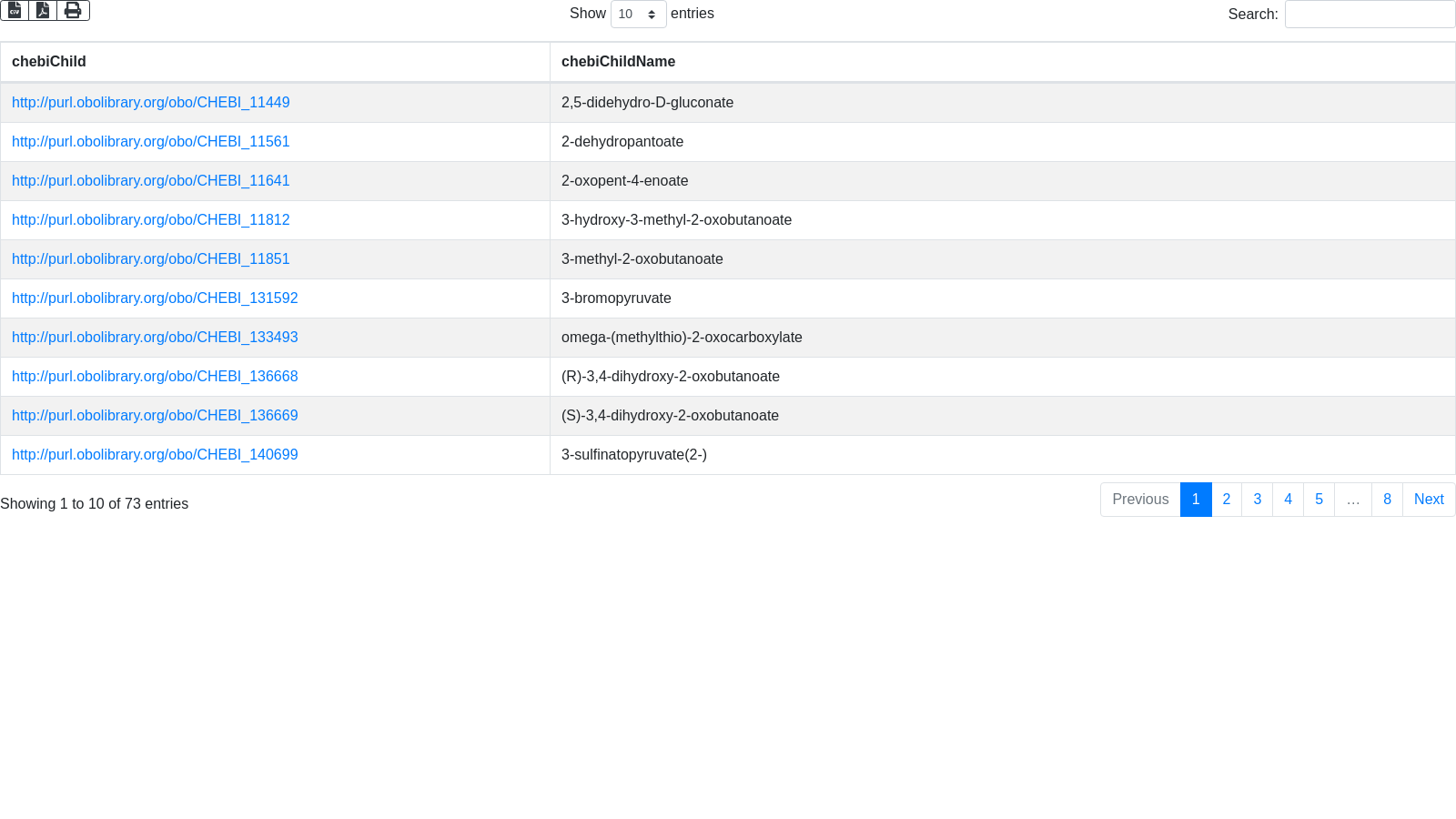This screenshot has height=819, width=1456.
Task: Click the print icon button
Action: point(73,10)
